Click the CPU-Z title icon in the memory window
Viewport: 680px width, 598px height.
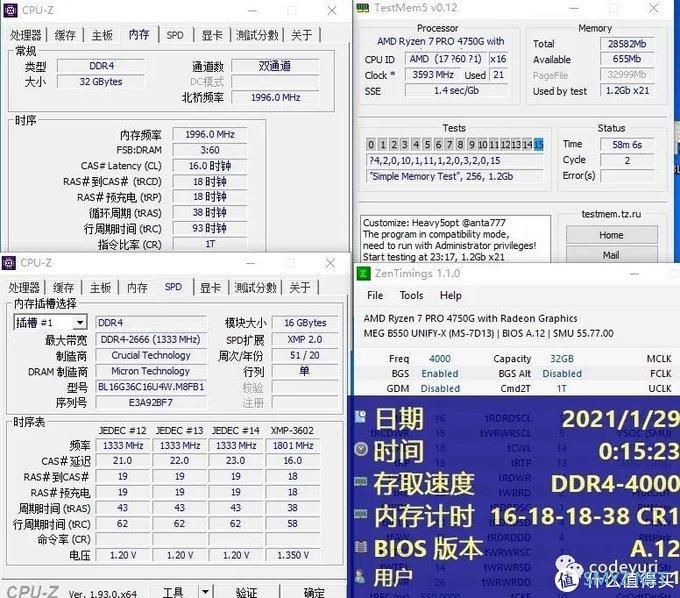10,10
